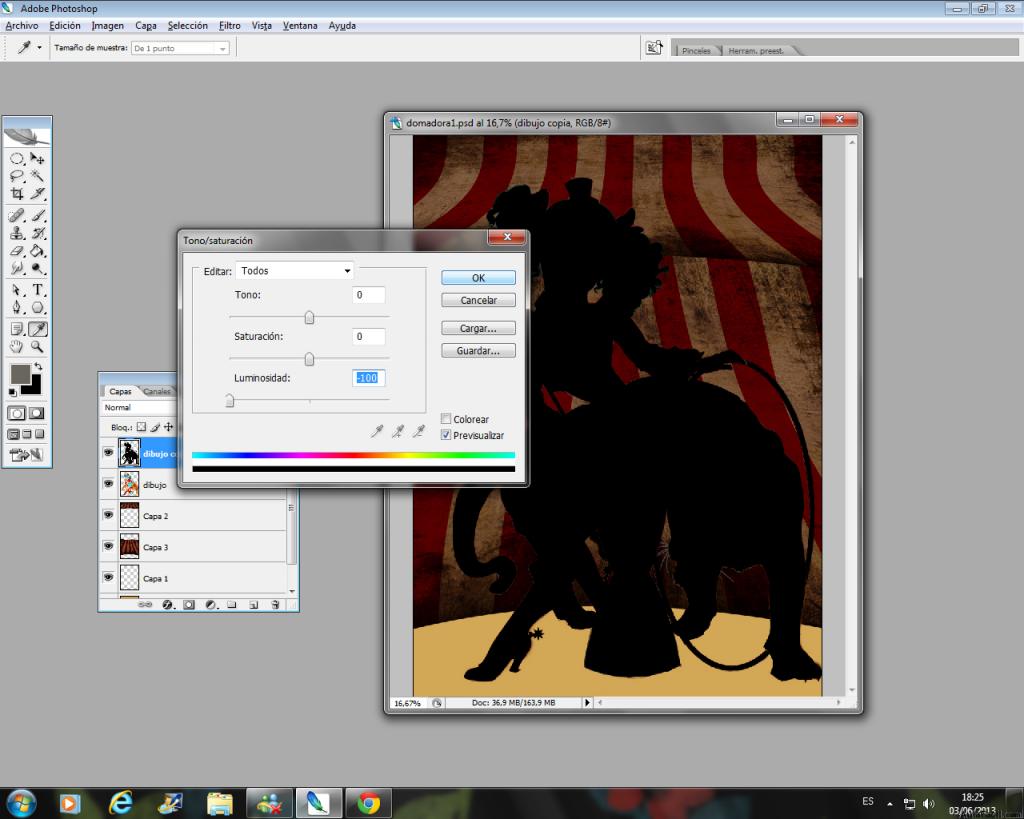Viewport: 1024px width, 819px height.
Task: Select the Zoom magnifier tool
Action: (x=37, y=347)
